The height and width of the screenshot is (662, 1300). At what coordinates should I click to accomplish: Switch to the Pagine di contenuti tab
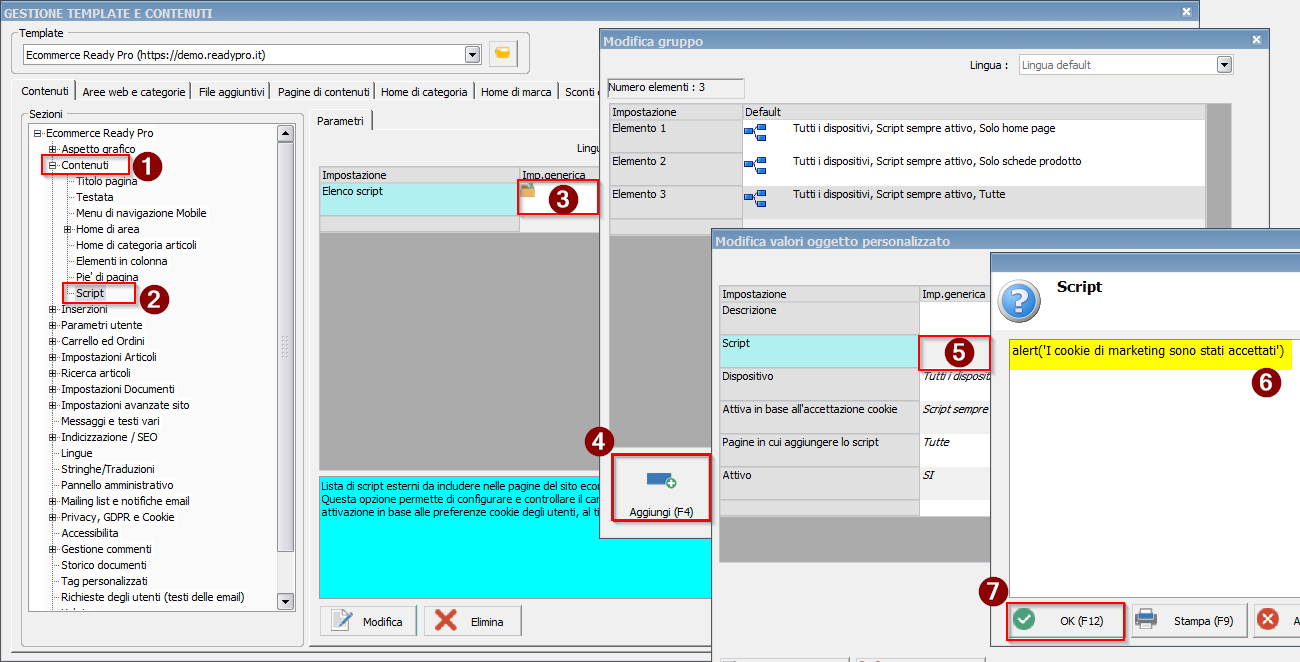tap(323, 92)
